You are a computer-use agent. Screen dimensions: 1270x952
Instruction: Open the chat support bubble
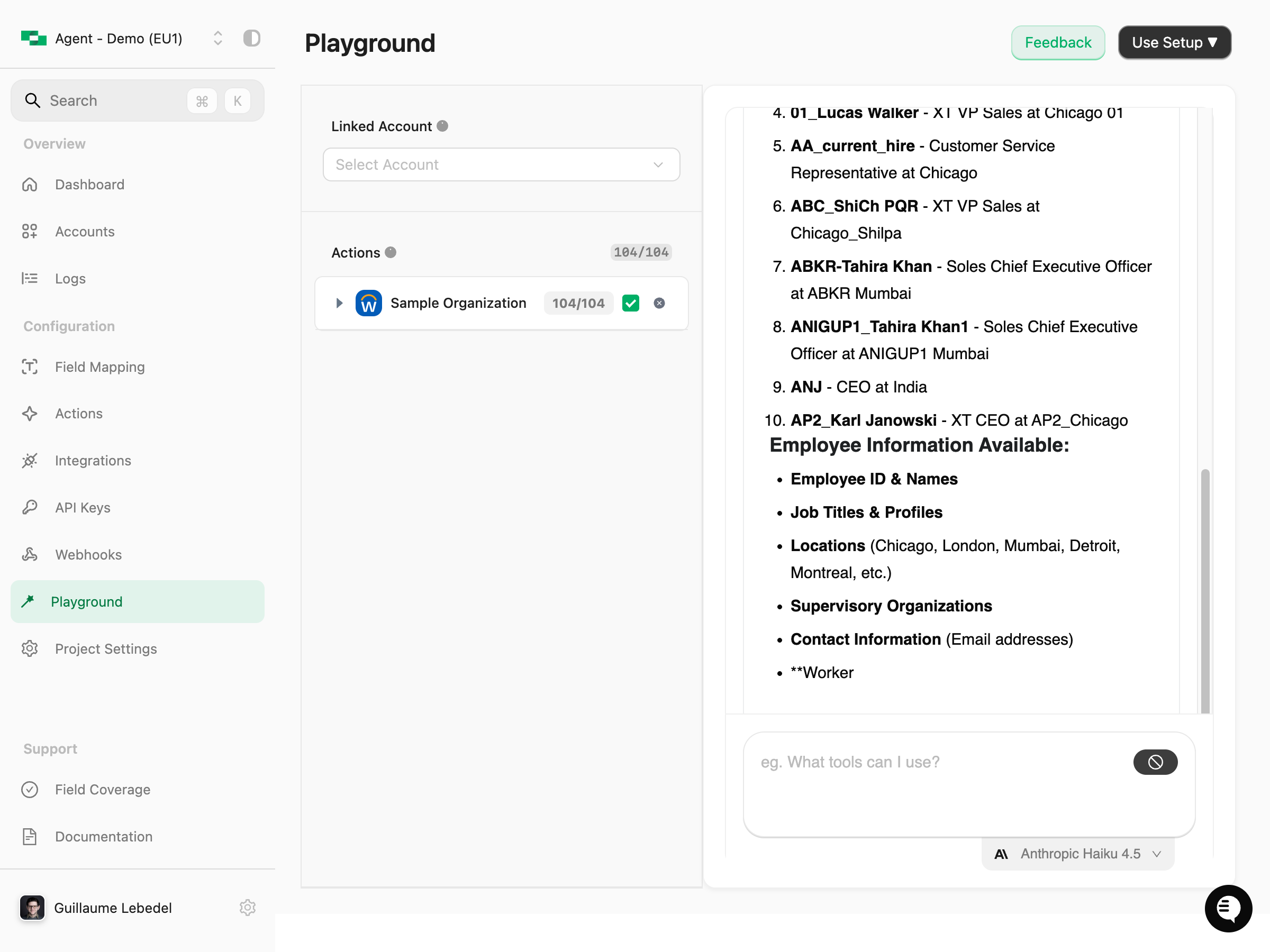[x=1228, y=909]
